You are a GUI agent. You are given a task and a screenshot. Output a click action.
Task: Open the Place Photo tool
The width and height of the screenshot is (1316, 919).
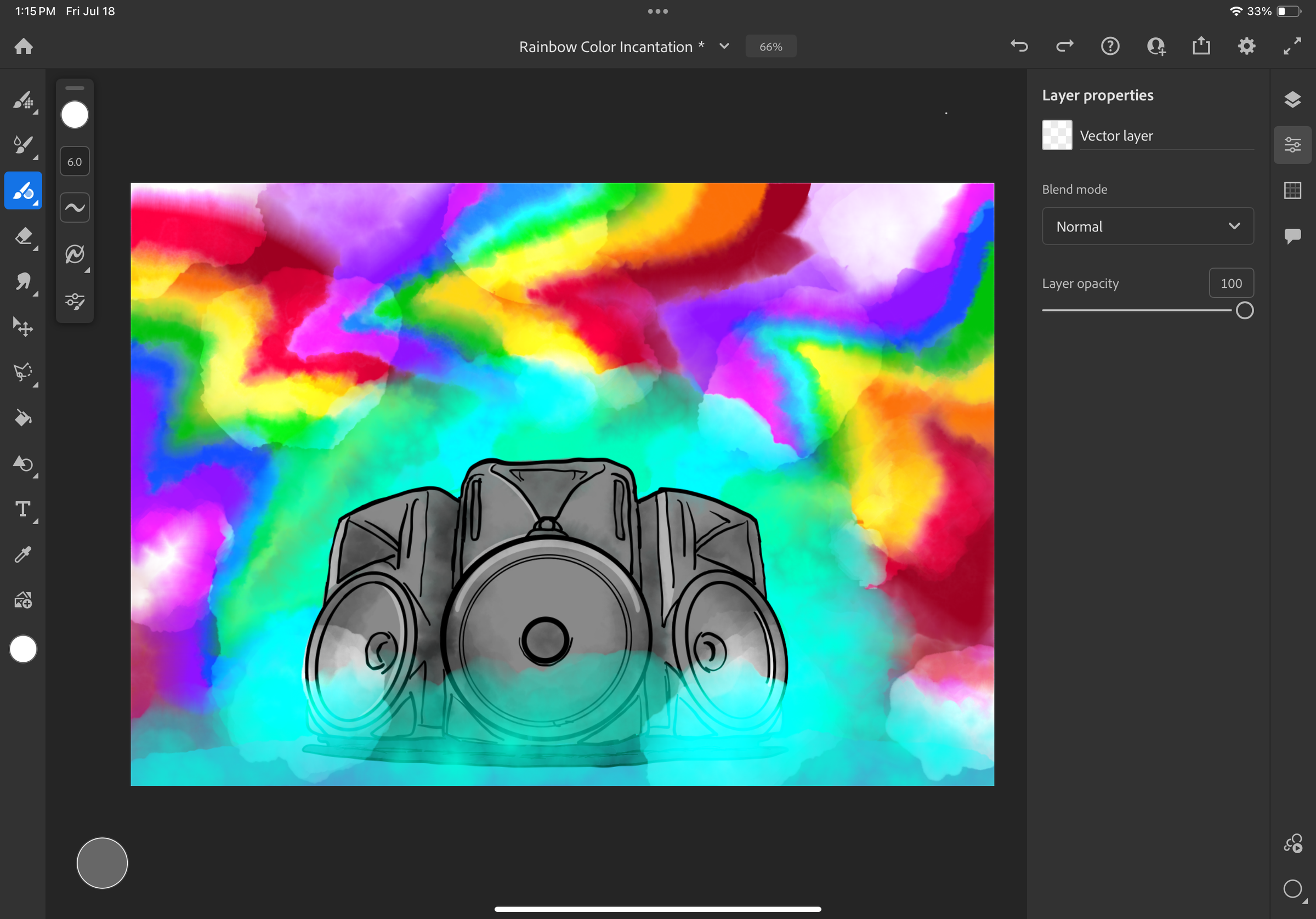point(24,600)
